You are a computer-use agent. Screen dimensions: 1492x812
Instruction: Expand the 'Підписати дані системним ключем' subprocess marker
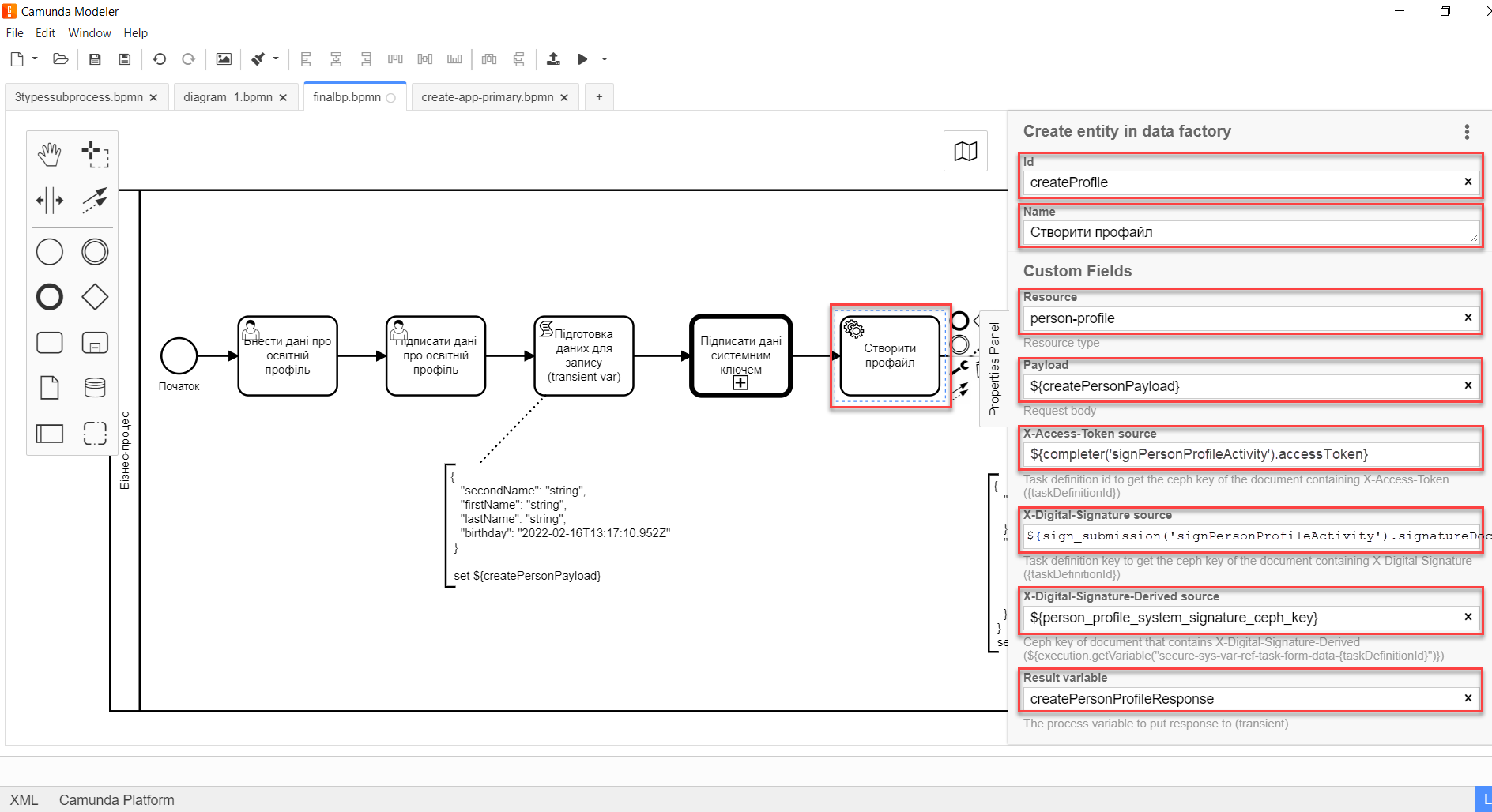740,383
